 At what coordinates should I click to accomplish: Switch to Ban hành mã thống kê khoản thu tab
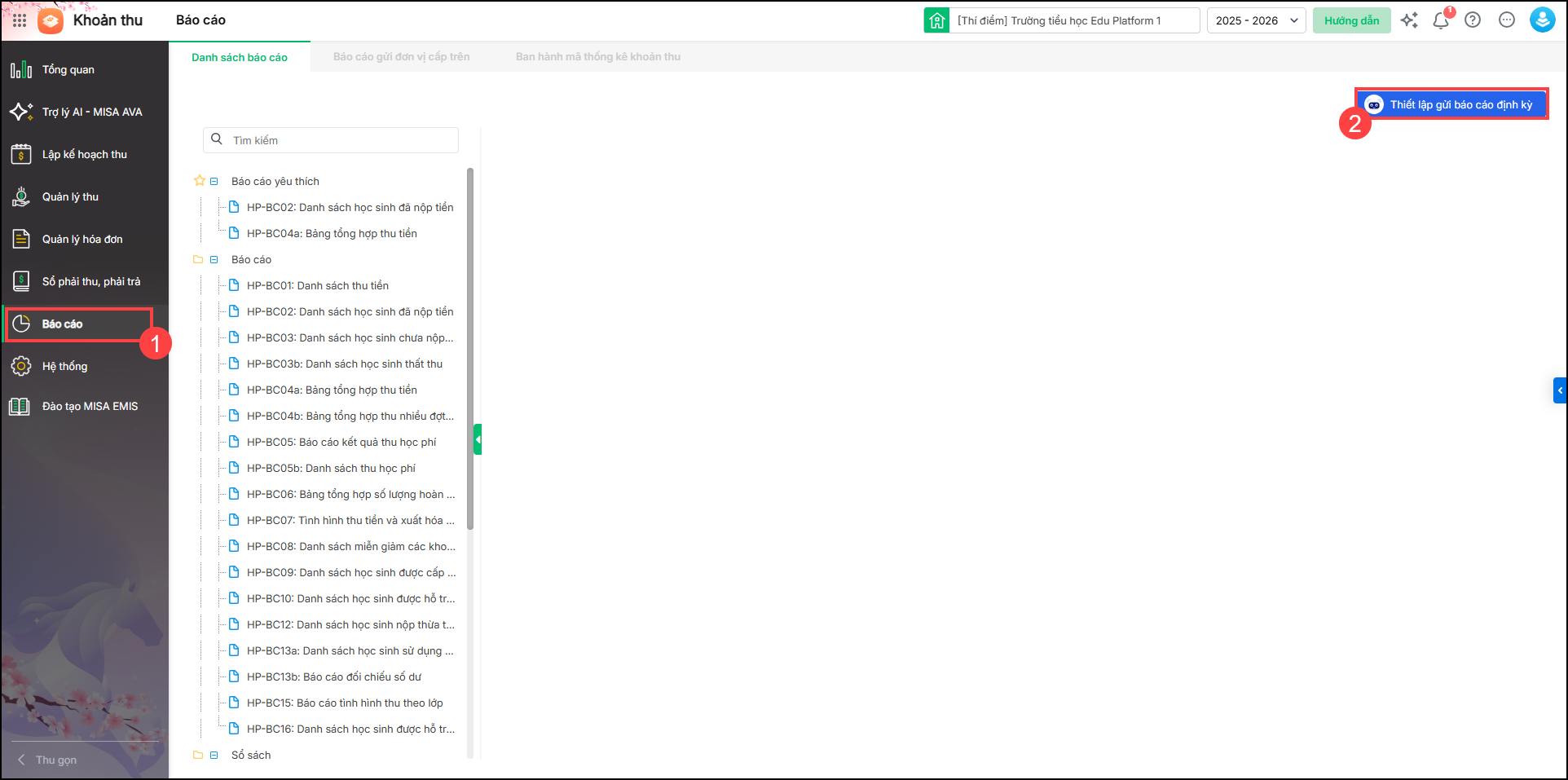597,57
